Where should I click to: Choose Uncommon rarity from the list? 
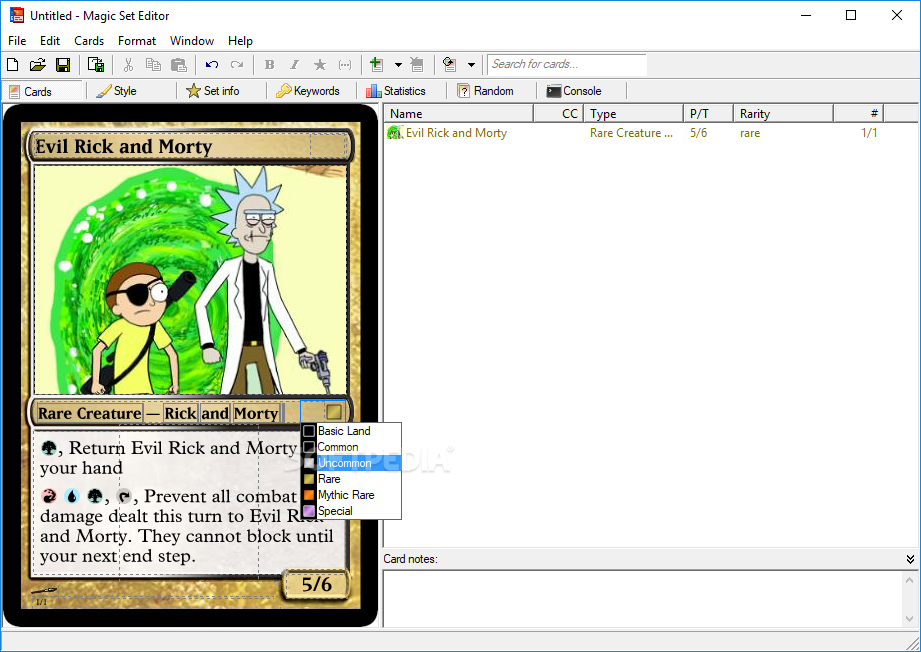(351, 463)
